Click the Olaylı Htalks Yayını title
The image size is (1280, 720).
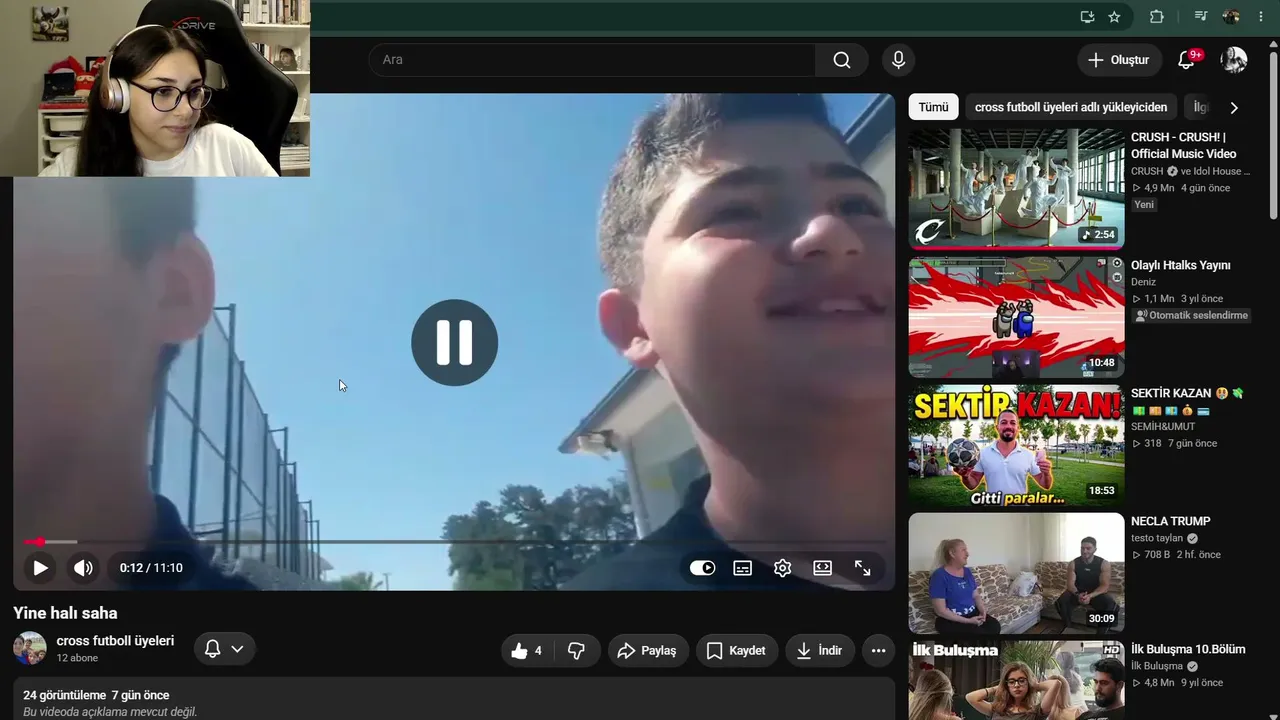[x=1181, y=265]
